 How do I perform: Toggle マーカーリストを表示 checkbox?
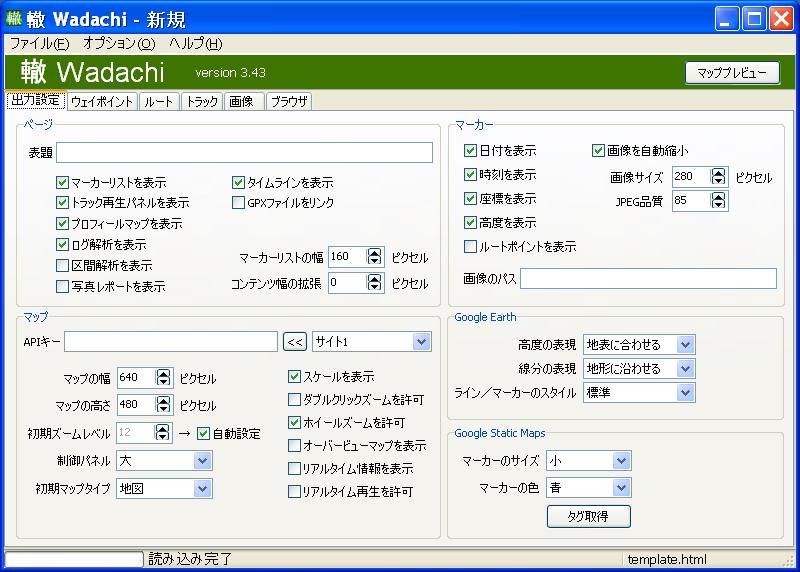click(x=62, y=182)
